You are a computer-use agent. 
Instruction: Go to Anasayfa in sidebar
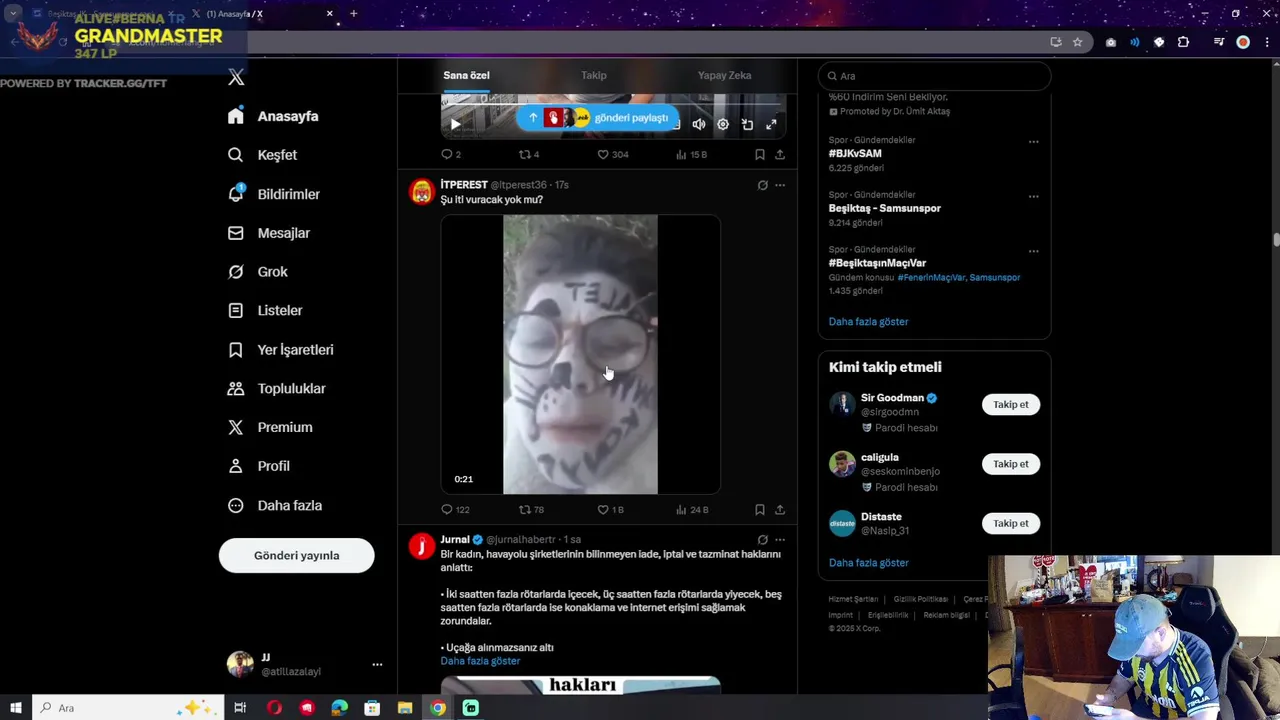(273, 116)
